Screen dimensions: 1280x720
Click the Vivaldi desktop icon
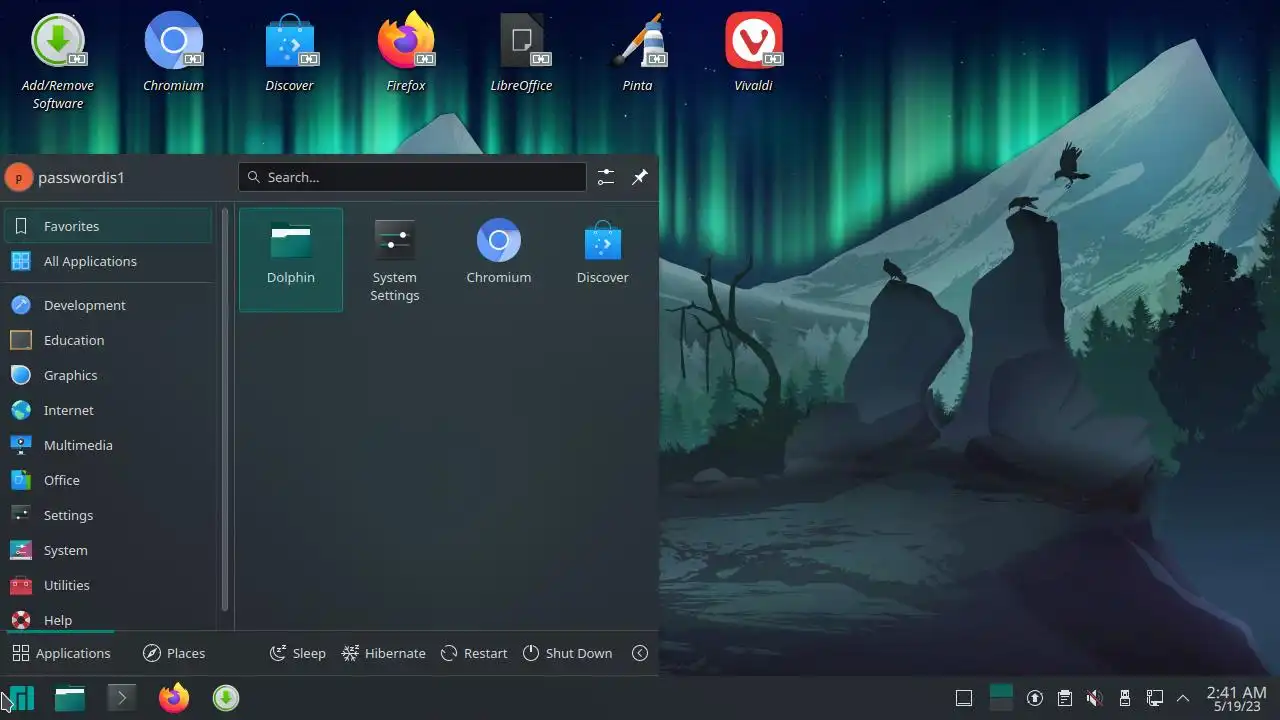[x=754, y=52]
